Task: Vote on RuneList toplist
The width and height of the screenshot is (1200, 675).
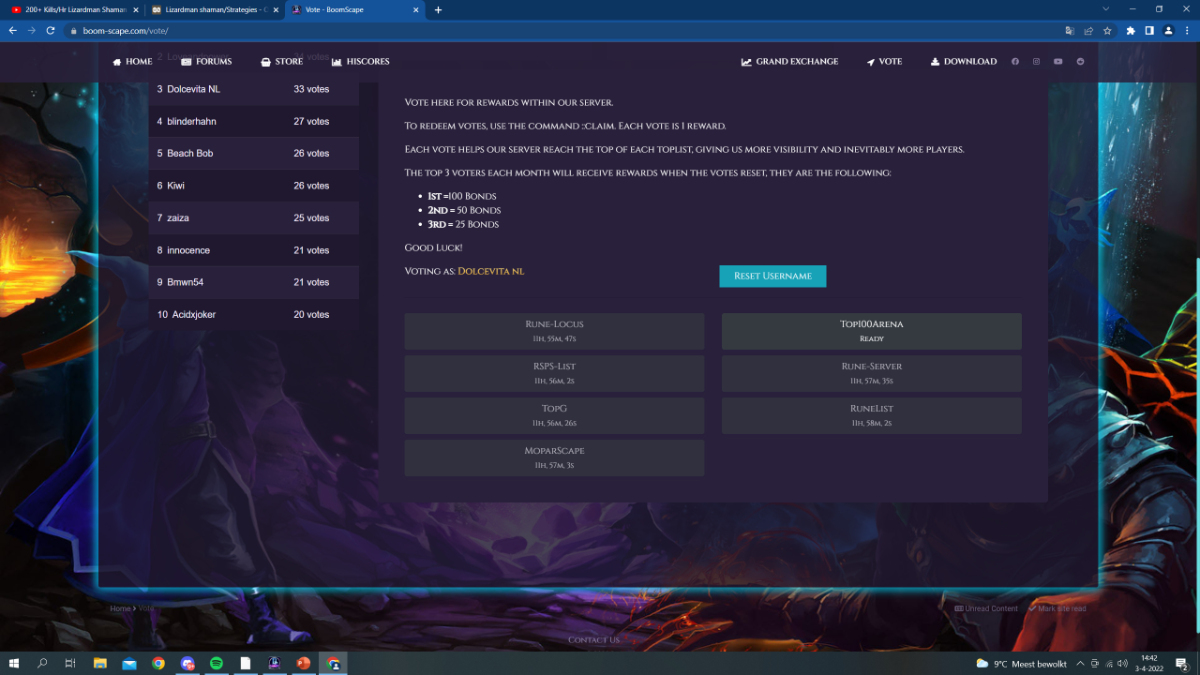Action: pos(872,416)
